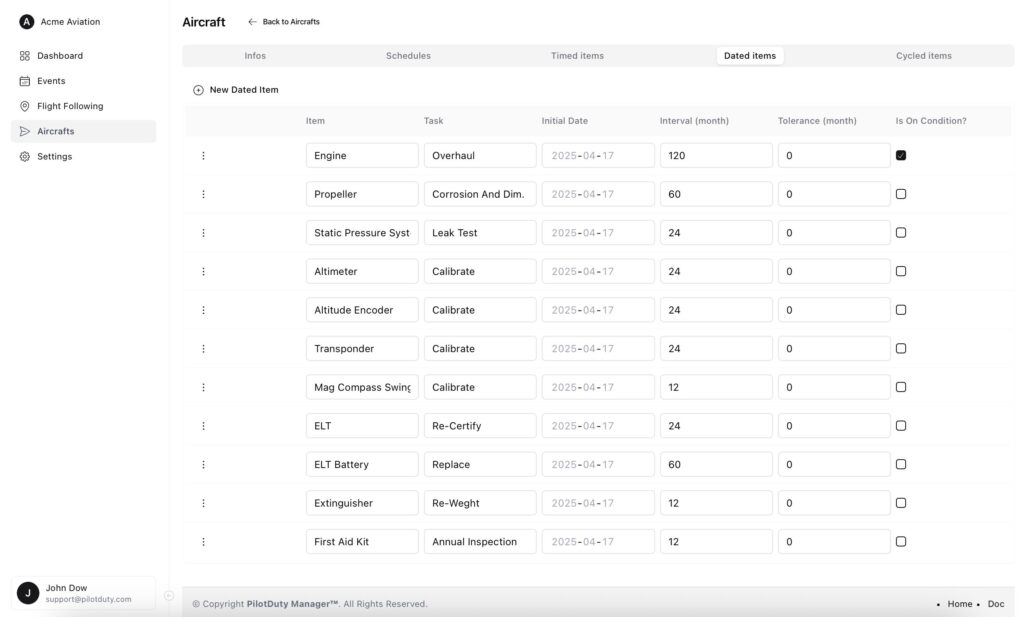
Task: Click the Dashboard grid icon in sidebar
Action: tap(25, 56)
